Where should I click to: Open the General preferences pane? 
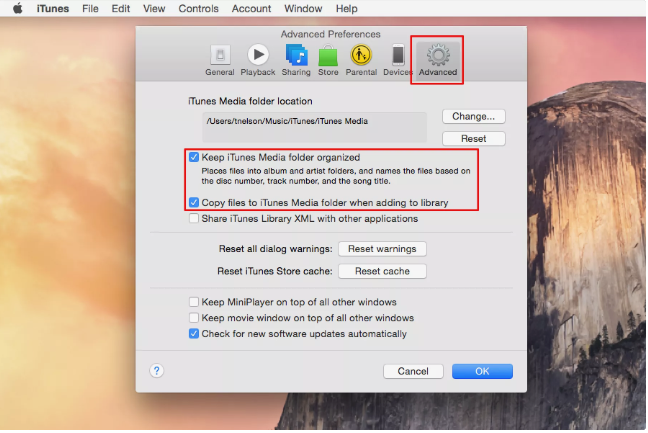pos(220,60)
